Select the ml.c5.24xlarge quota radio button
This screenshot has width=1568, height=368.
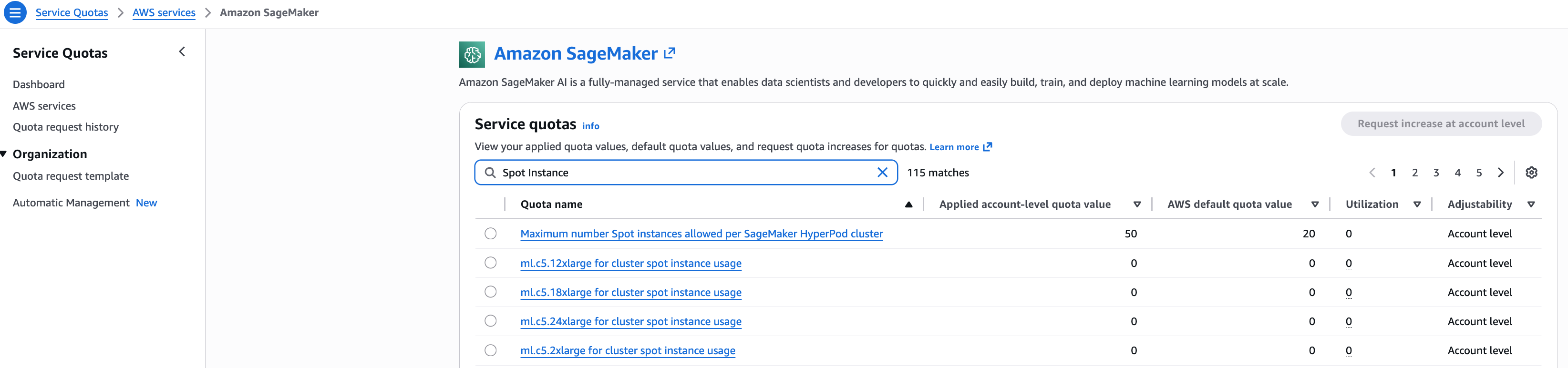click(491, 321)
